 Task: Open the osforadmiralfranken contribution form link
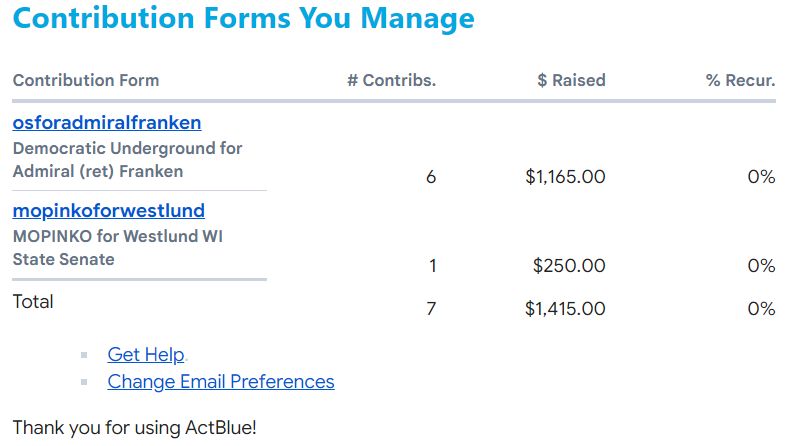click(x=107, y=123)
